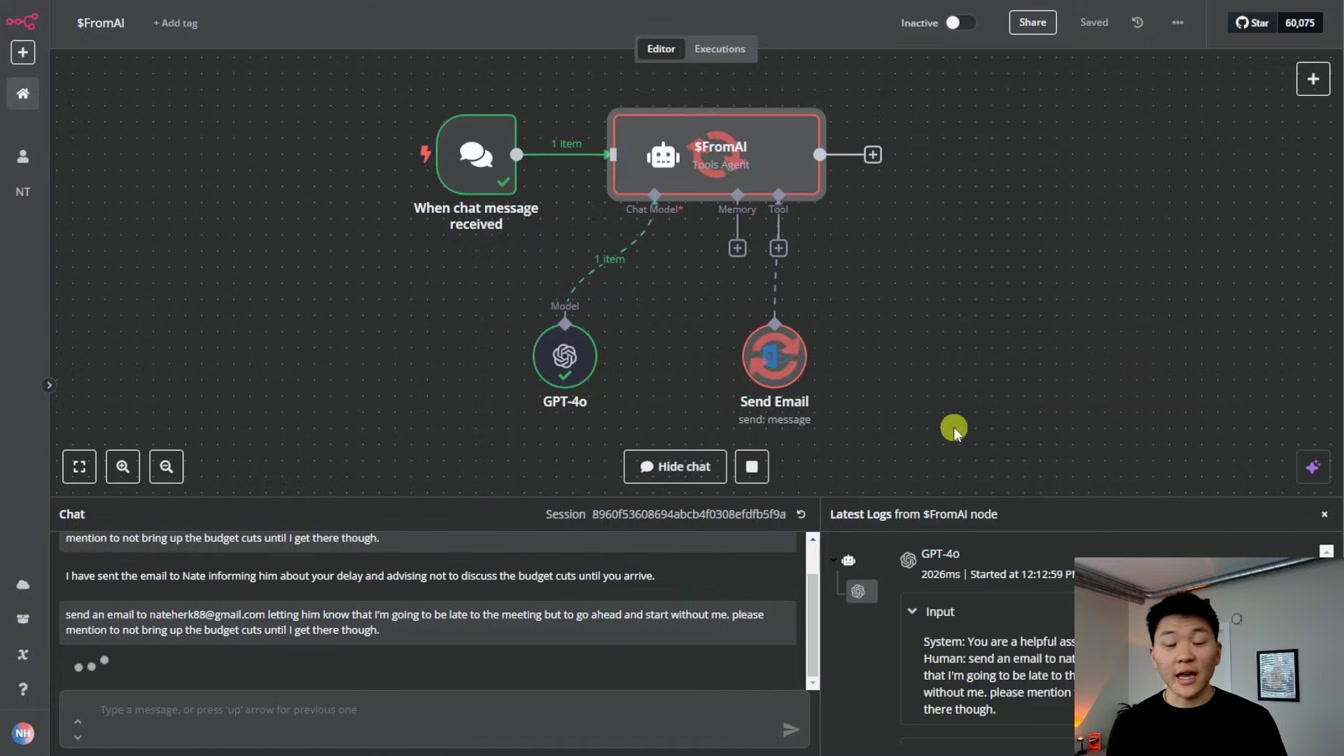Open the Home icon in sidebar
The height and width of the screenshot is (756, 1344).
tap(22, 93)
